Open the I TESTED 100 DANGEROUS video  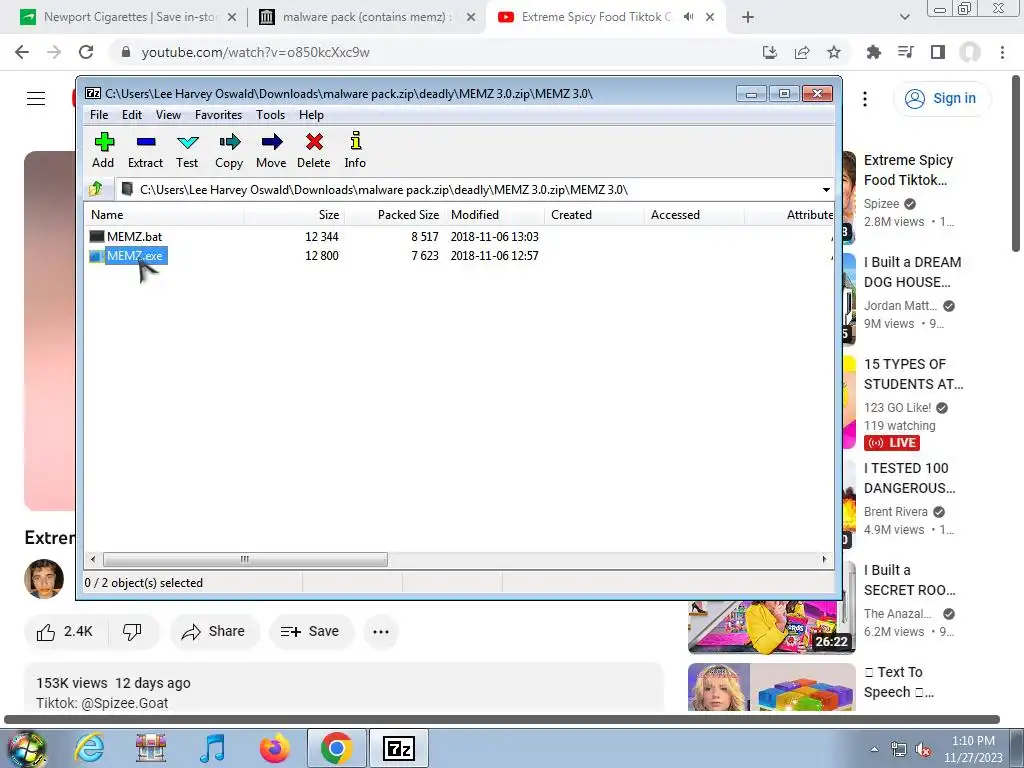point(909,478)
